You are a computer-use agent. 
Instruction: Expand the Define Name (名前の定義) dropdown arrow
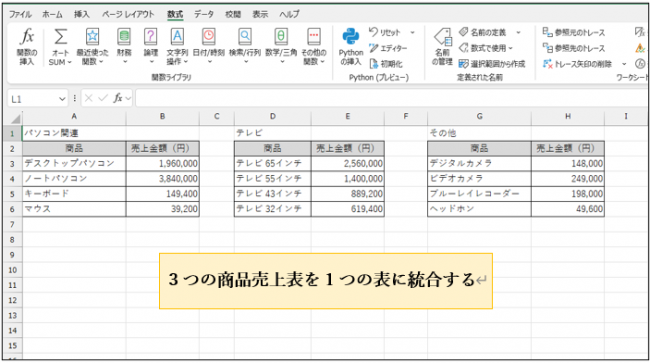[x=518, y=32]
